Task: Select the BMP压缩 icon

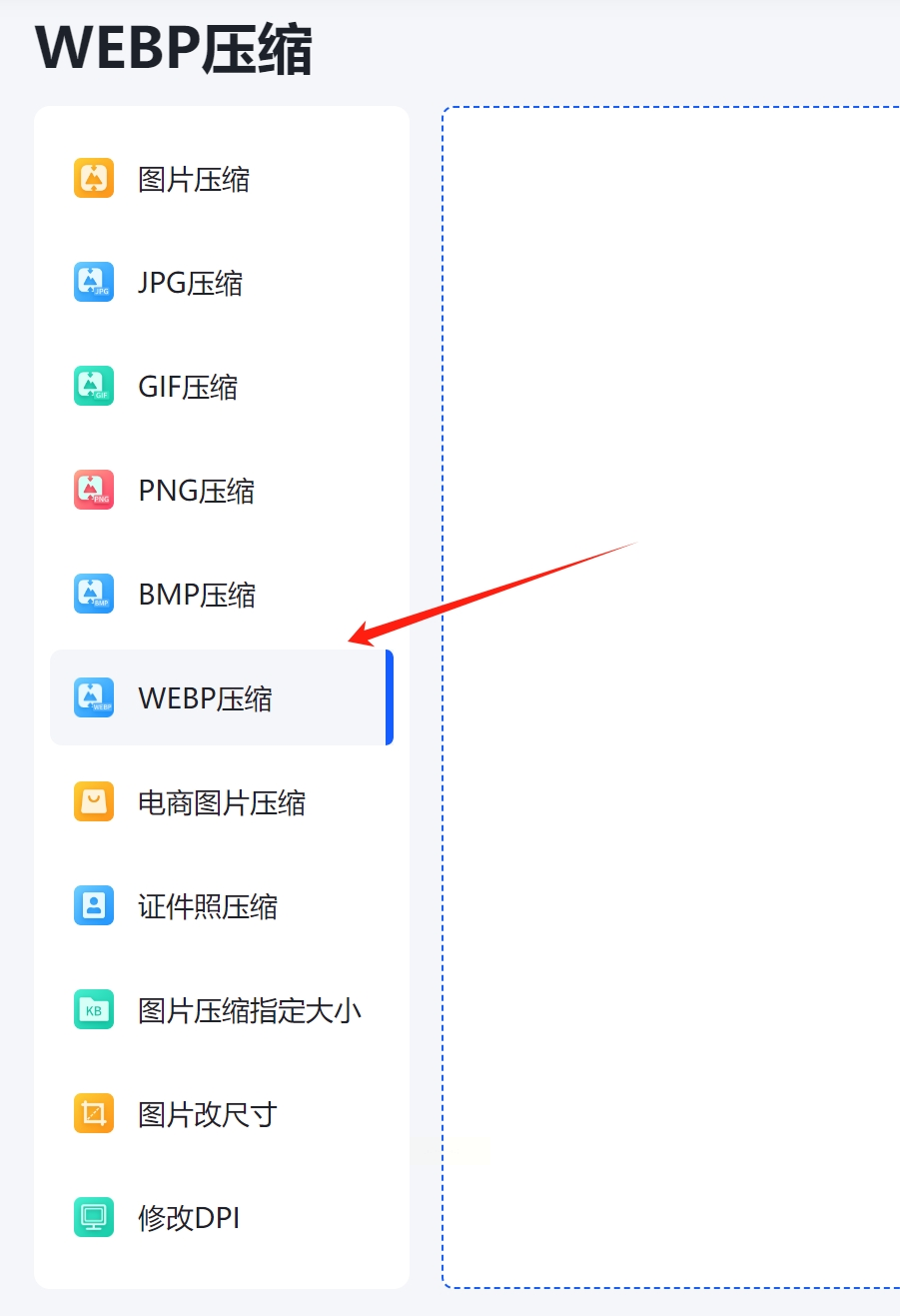Action: (94, 595)
